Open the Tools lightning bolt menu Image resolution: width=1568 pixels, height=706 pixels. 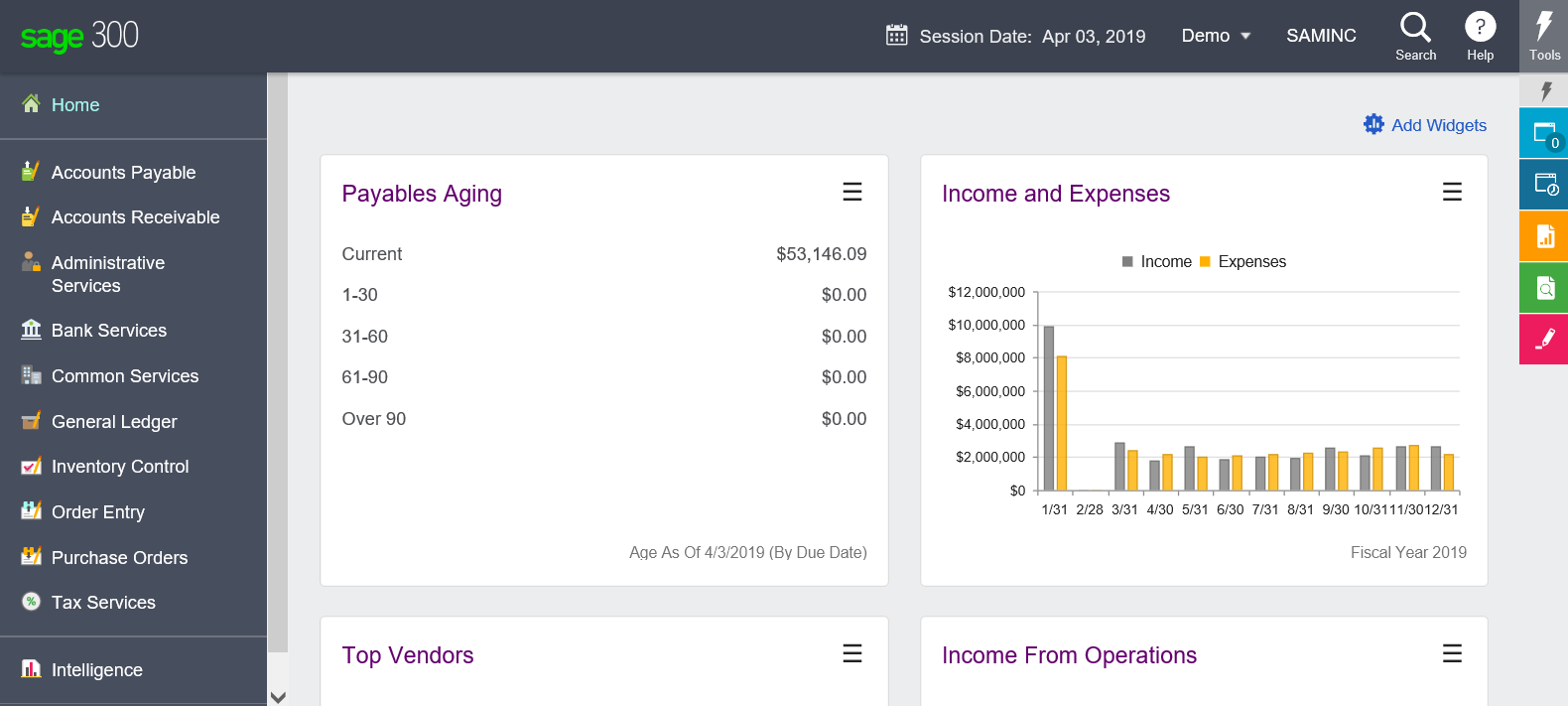click(x=1544, y=36)
